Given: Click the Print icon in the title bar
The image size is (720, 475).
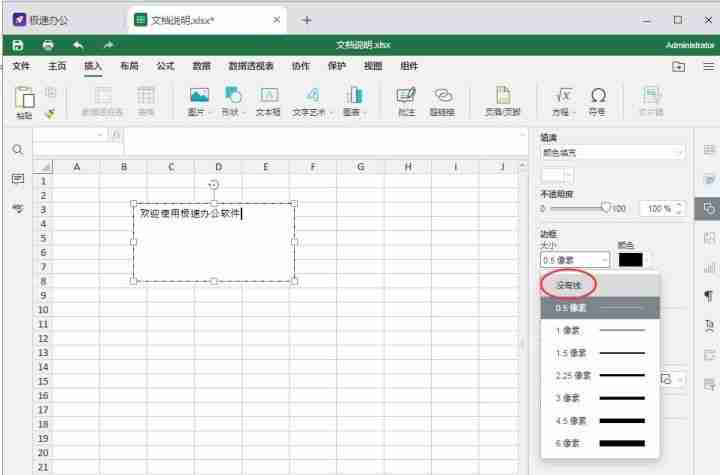Looking at the screenshot, I should tap(48, 45).
